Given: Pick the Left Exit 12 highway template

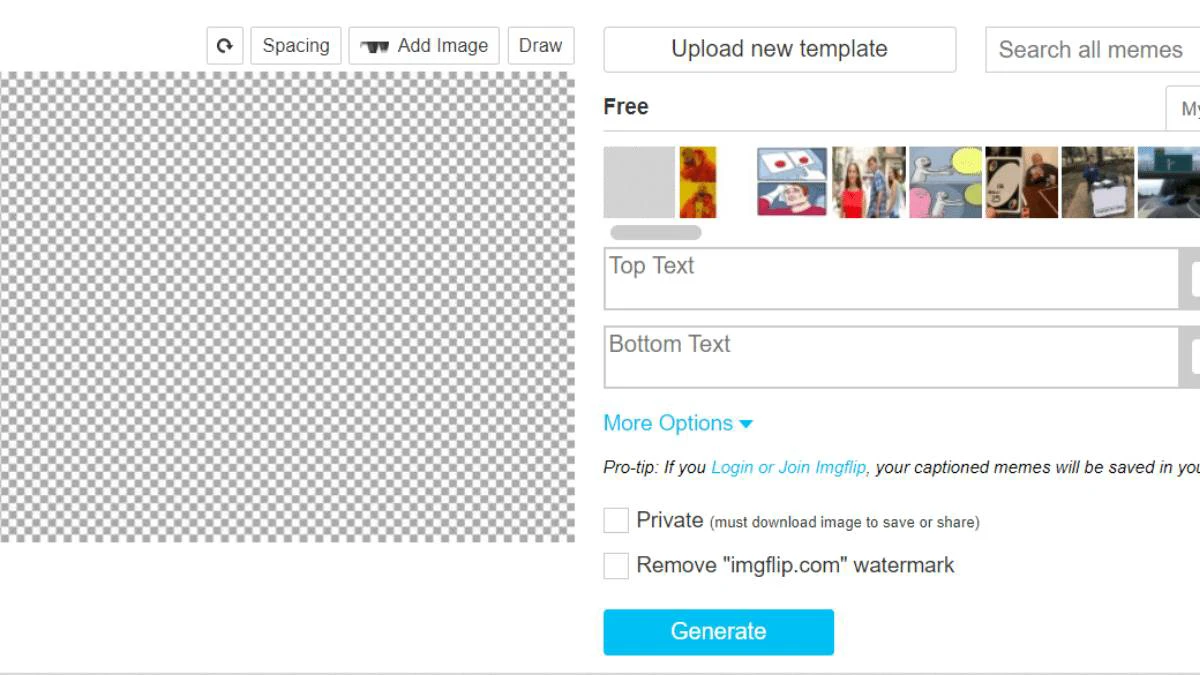Looking at the screenshot, I should coord(1170,182).
